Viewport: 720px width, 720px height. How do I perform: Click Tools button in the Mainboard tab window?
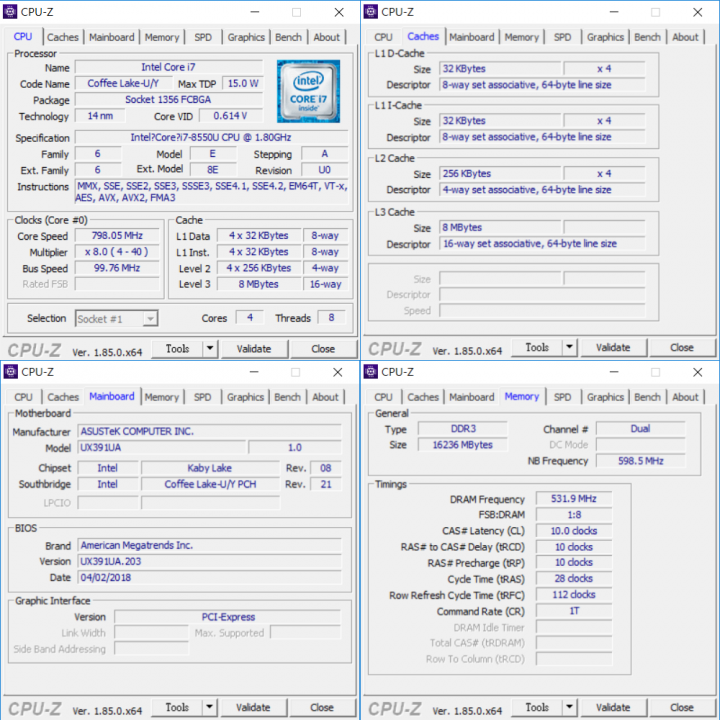(x=177, y=707)
